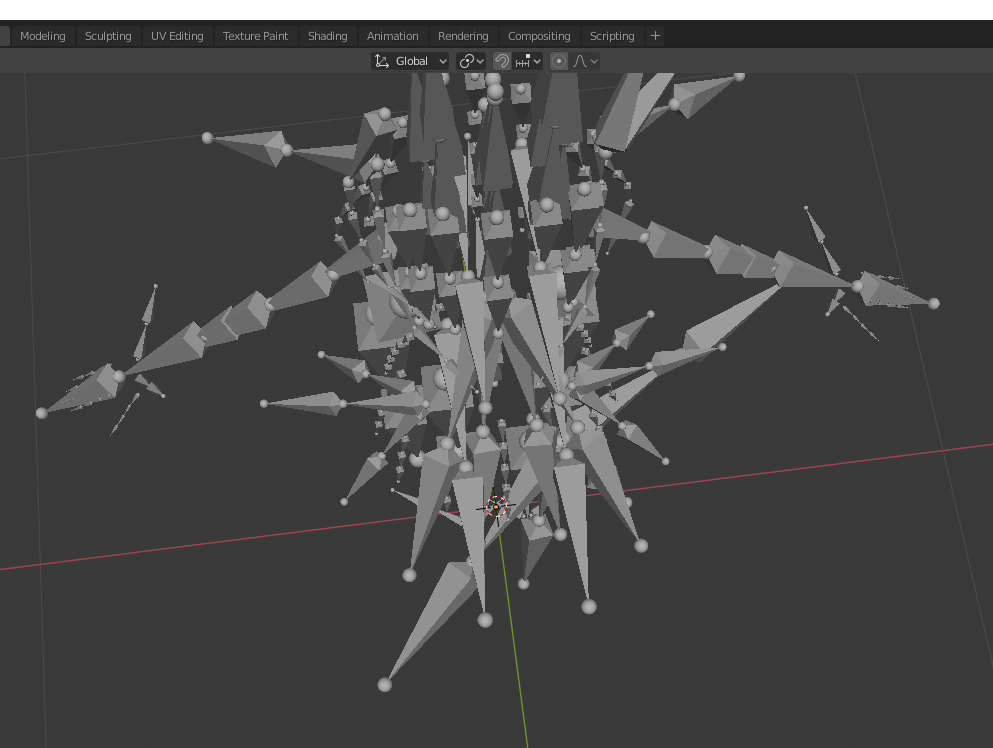Switch to the Shading tab
The image size is (993, 748).
pyautogui.click(x=327, y=36)
